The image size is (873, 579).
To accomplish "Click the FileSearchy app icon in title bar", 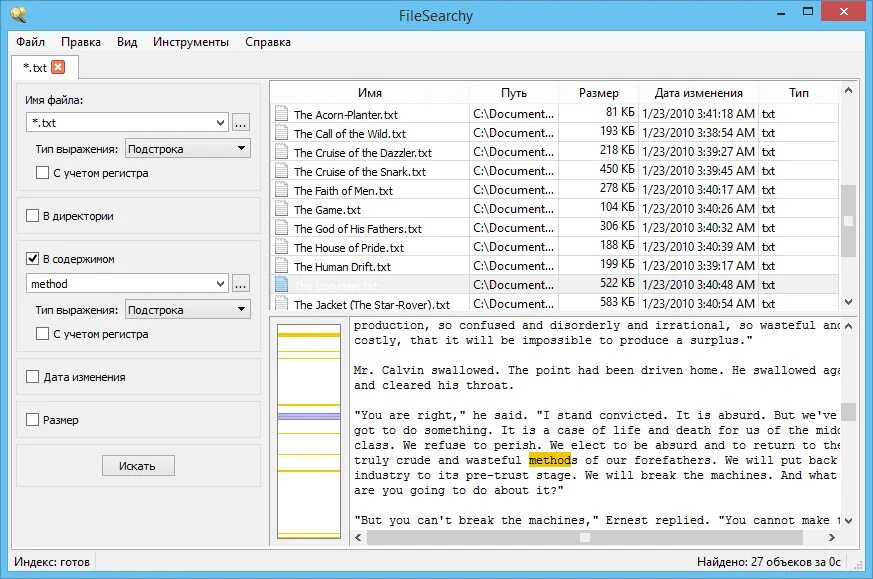I will tap(18, 14).
